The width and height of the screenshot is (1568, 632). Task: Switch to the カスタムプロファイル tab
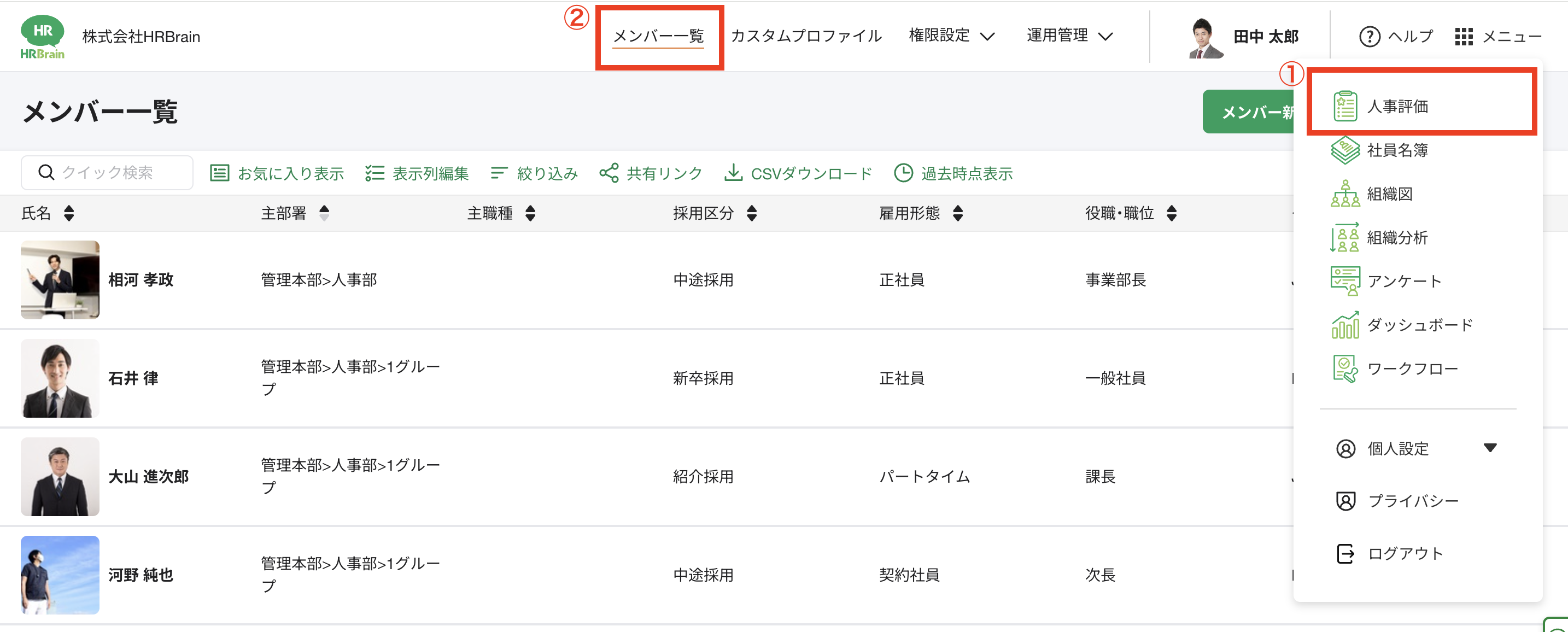[806, 36]
